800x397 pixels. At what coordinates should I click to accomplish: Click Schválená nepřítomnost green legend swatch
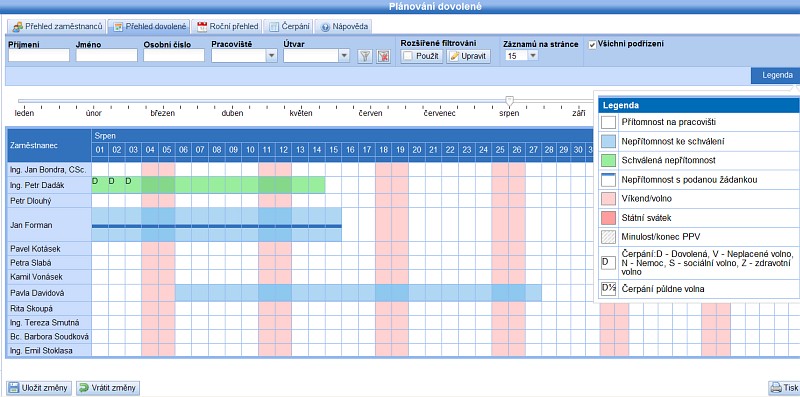[609, 161]
